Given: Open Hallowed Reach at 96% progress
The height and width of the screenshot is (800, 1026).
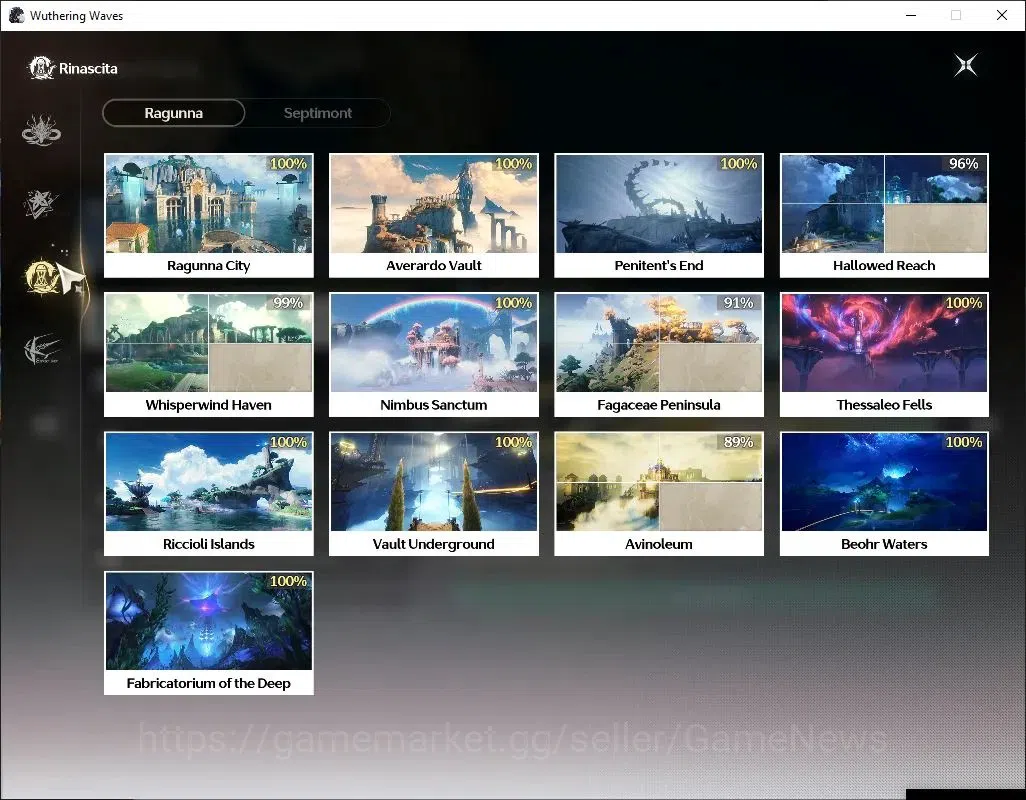Looking at the screenshot, I should pos(884,215).
